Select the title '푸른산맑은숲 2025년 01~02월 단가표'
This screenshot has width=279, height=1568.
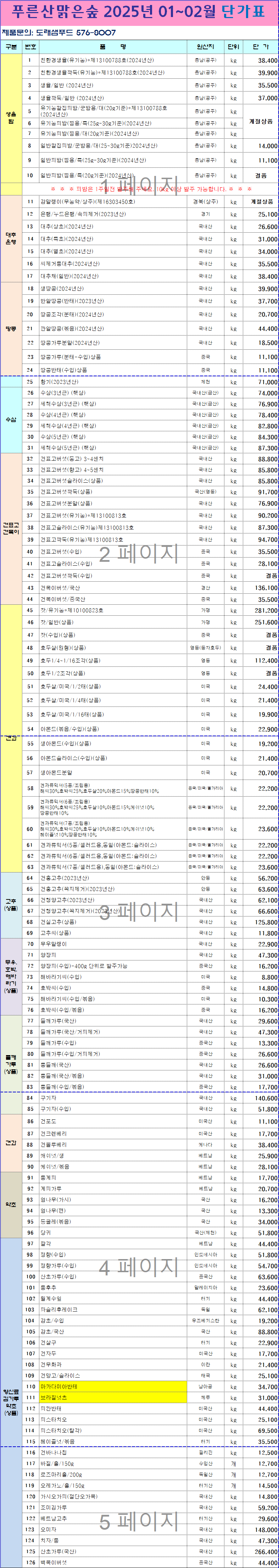click(139, 12)
